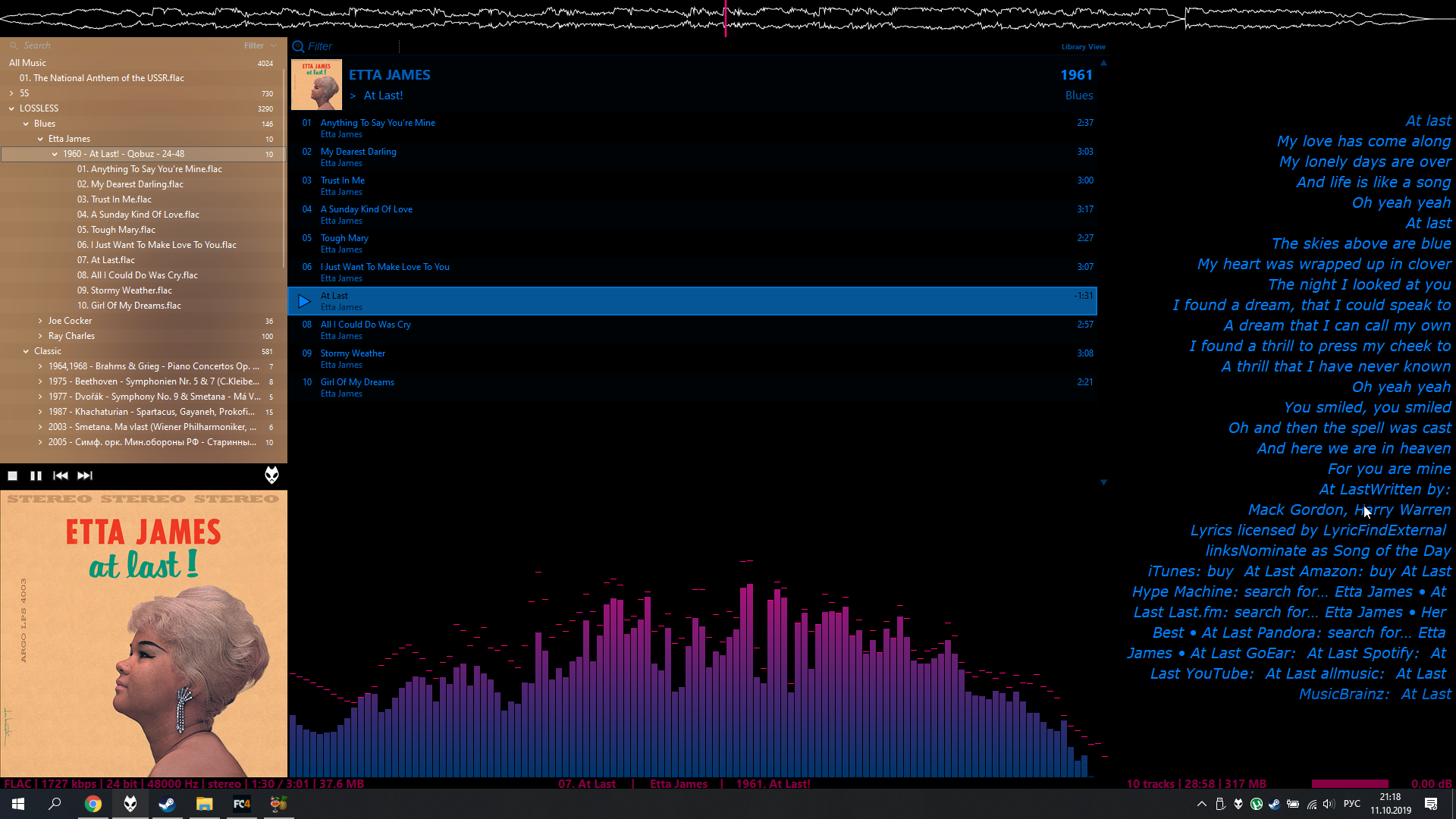Open Google Chrome from the taskbar
Viewport: 1456px width, 819px height.
click(x=93, y=804)
